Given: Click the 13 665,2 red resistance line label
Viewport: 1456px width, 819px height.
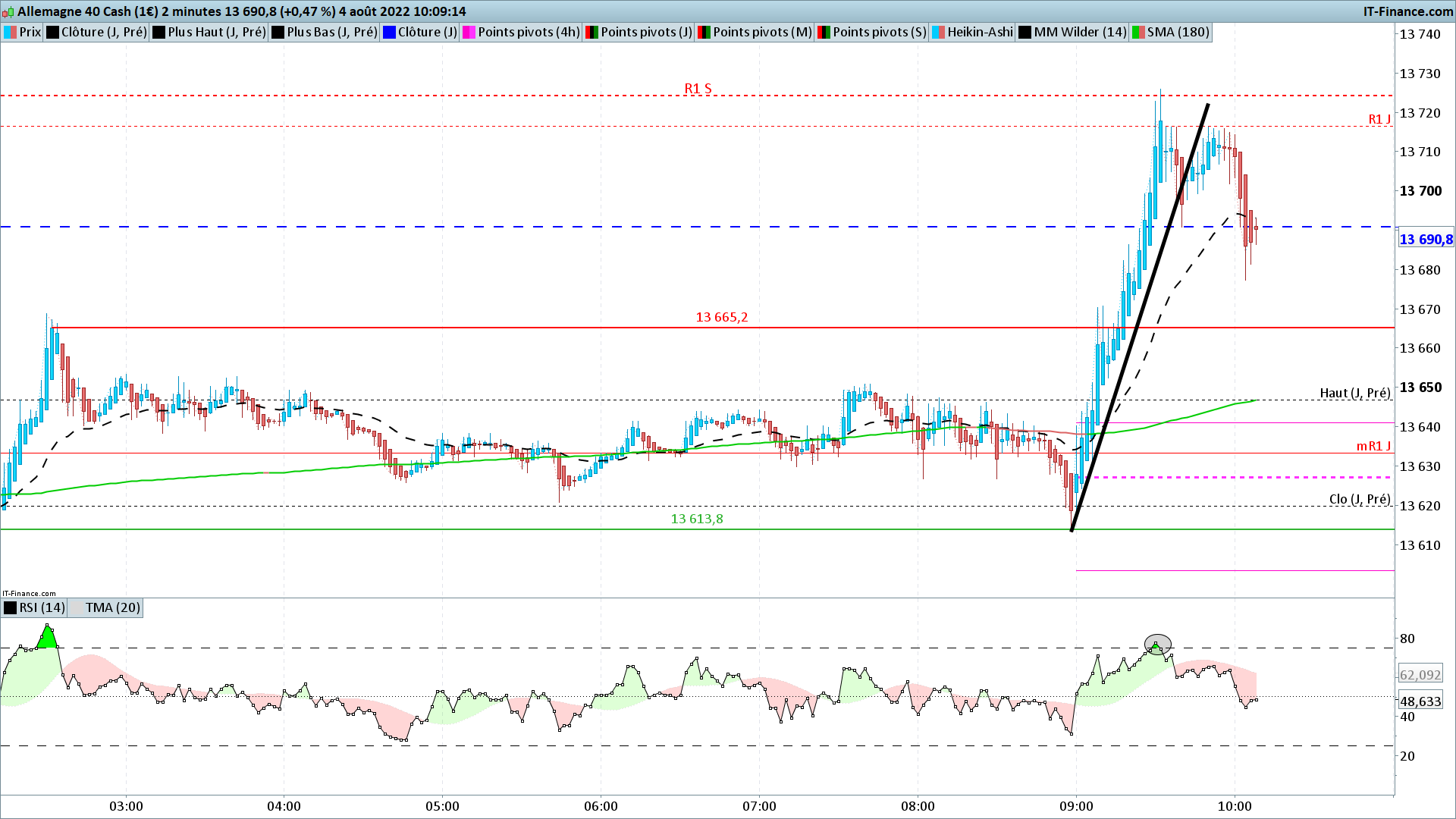Looking at the screenshot, I should tap(722, 317).
